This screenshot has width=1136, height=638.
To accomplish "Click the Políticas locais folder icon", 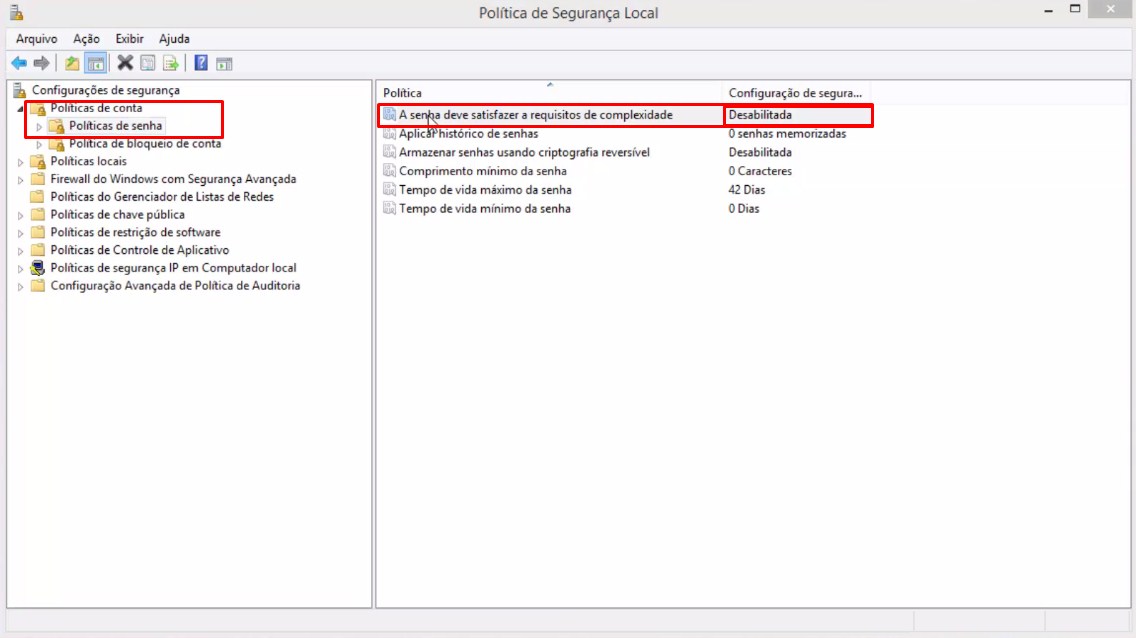I will pos(38,161).
